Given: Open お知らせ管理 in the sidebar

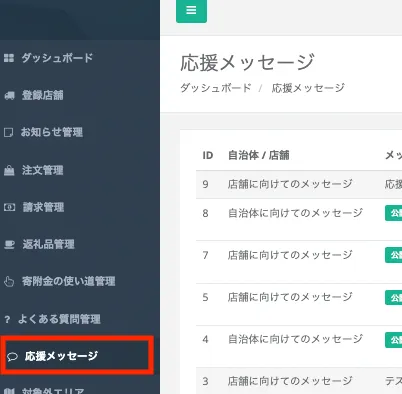Looking at the screenshot, I should (x=52, y=132).
